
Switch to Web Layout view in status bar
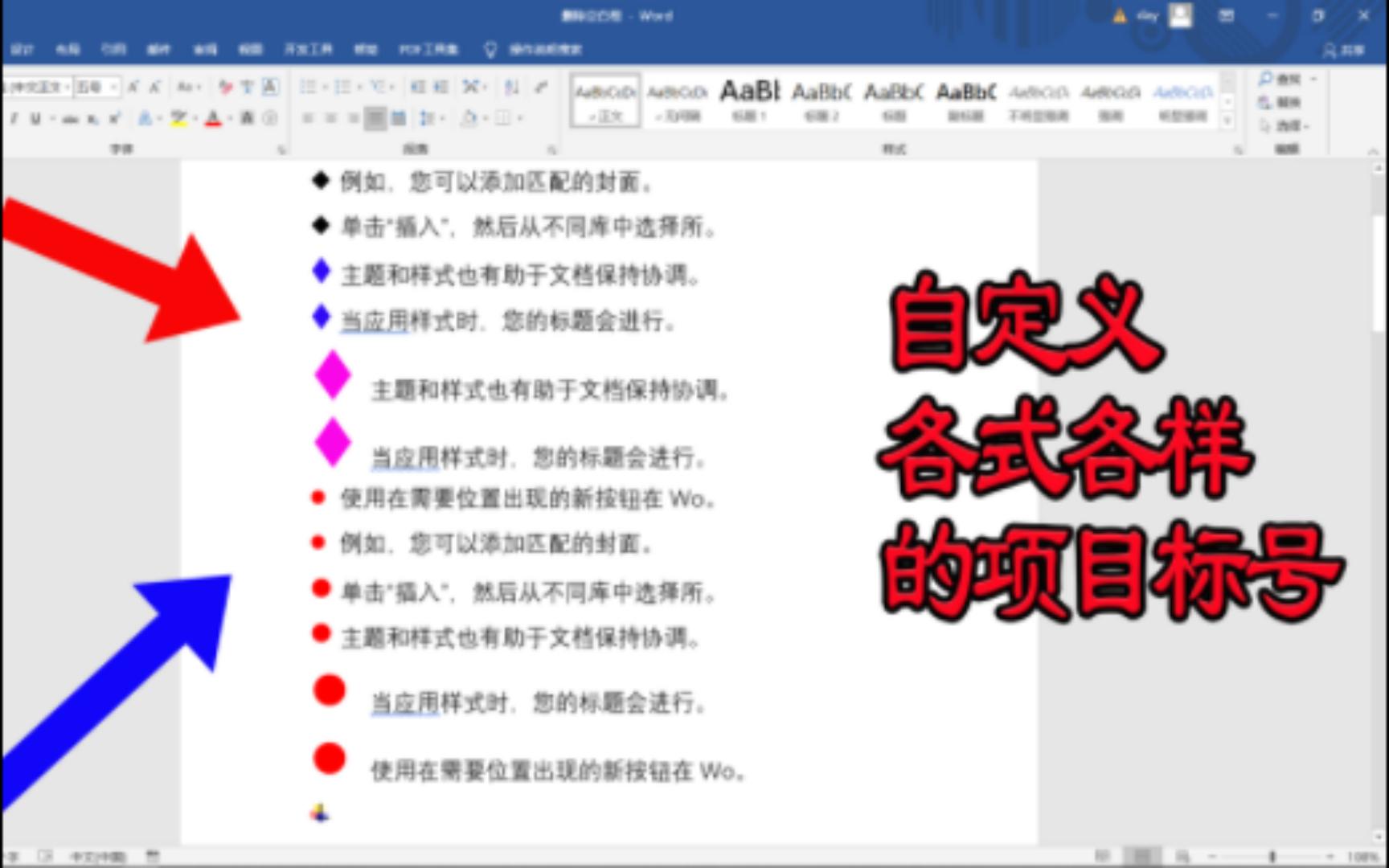[x=1182, y=857]
